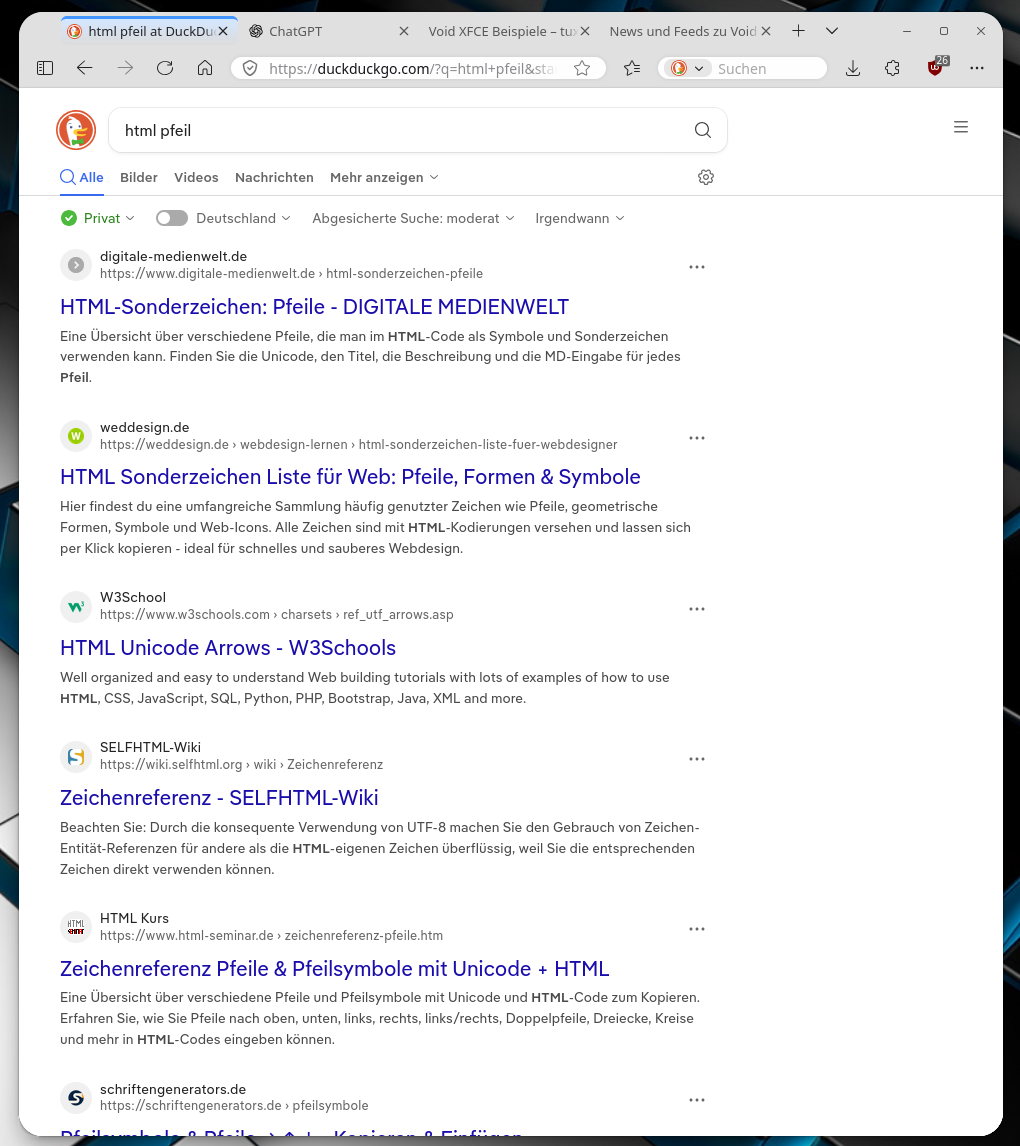Go back with the back arrow
This screenshot has width=1020, height=1146.
click(85, 68)
